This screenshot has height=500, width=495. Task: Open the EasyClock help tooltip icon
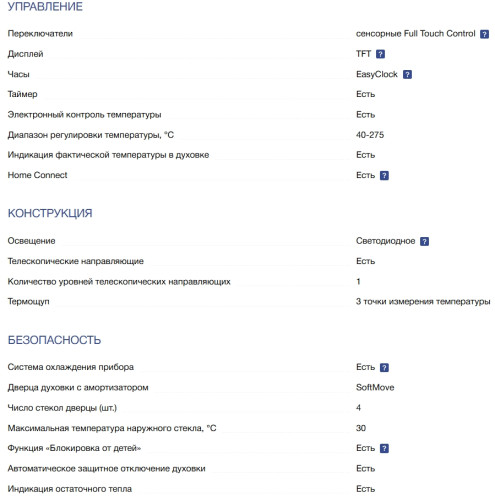coord(407,74)
